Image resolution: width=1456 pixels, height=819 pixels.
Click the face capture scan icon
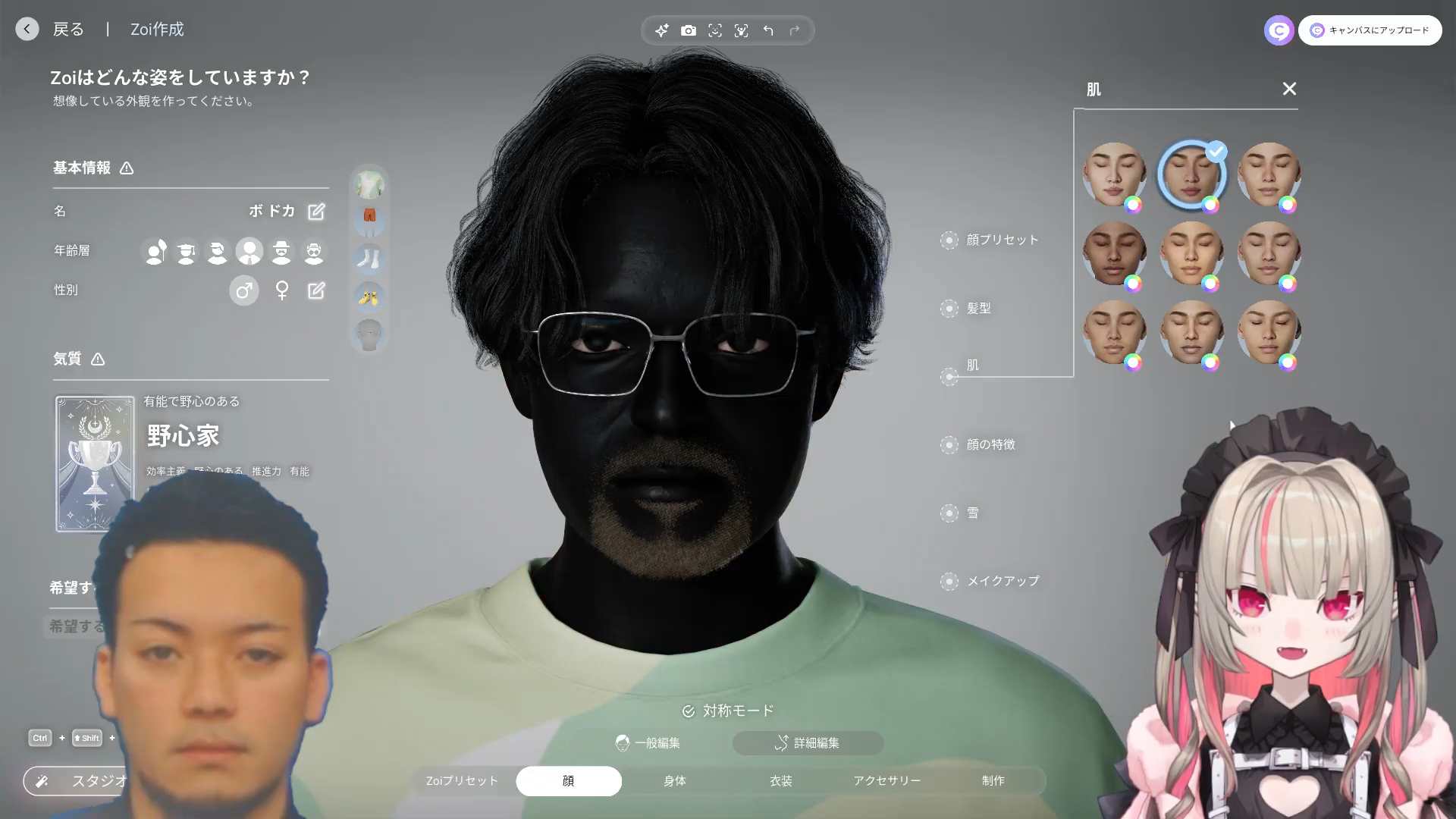tap(715, 30)
